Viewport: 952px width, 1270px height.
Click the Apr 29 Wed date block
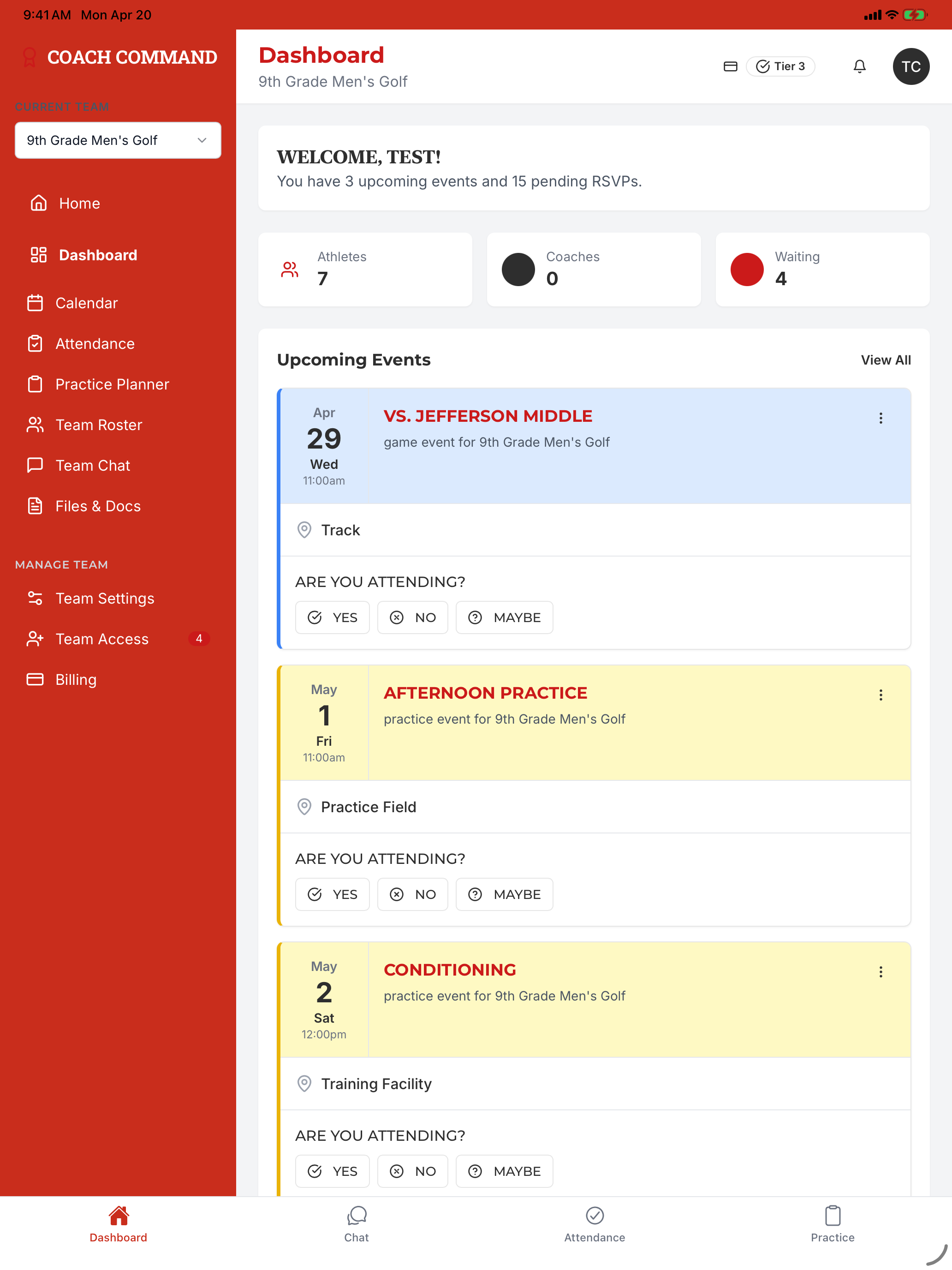(324, 446)
